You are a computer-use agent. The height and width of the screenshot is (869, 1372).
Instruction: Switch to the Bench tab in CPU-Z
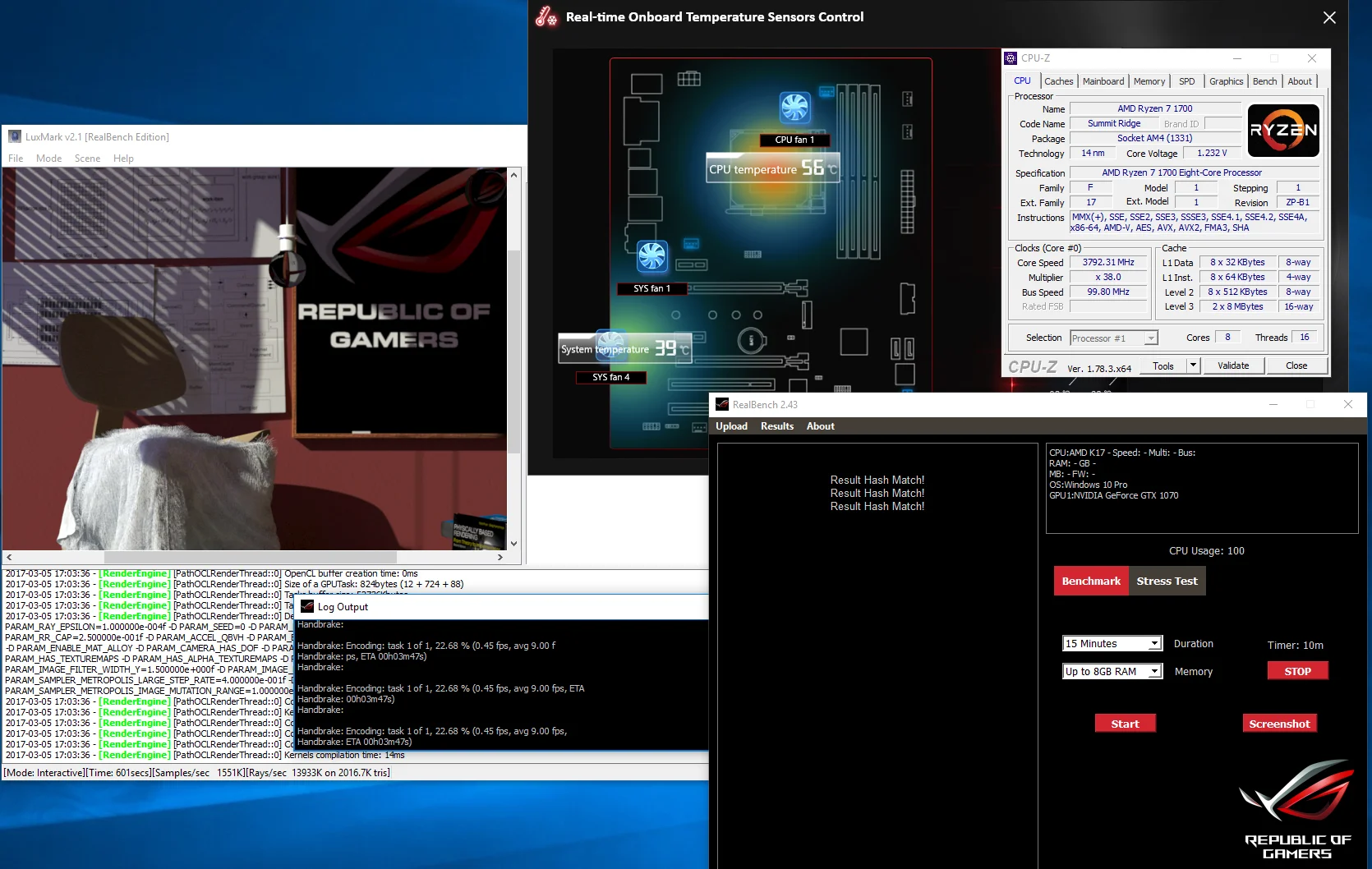pyautogui.click(x=1265, y=81)
